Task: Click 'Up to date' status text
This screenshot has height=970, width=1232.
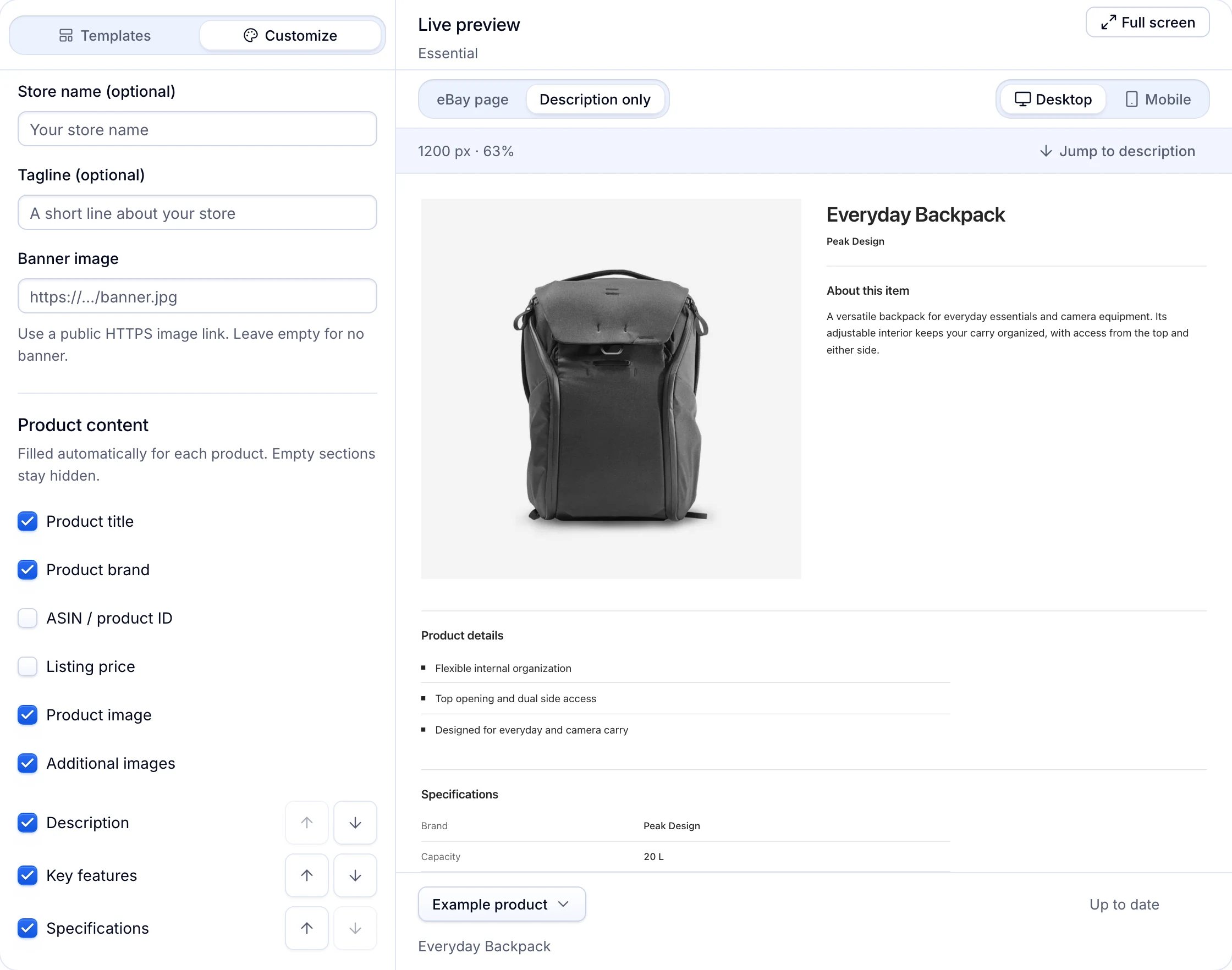Action: [x=1124, y=904]
